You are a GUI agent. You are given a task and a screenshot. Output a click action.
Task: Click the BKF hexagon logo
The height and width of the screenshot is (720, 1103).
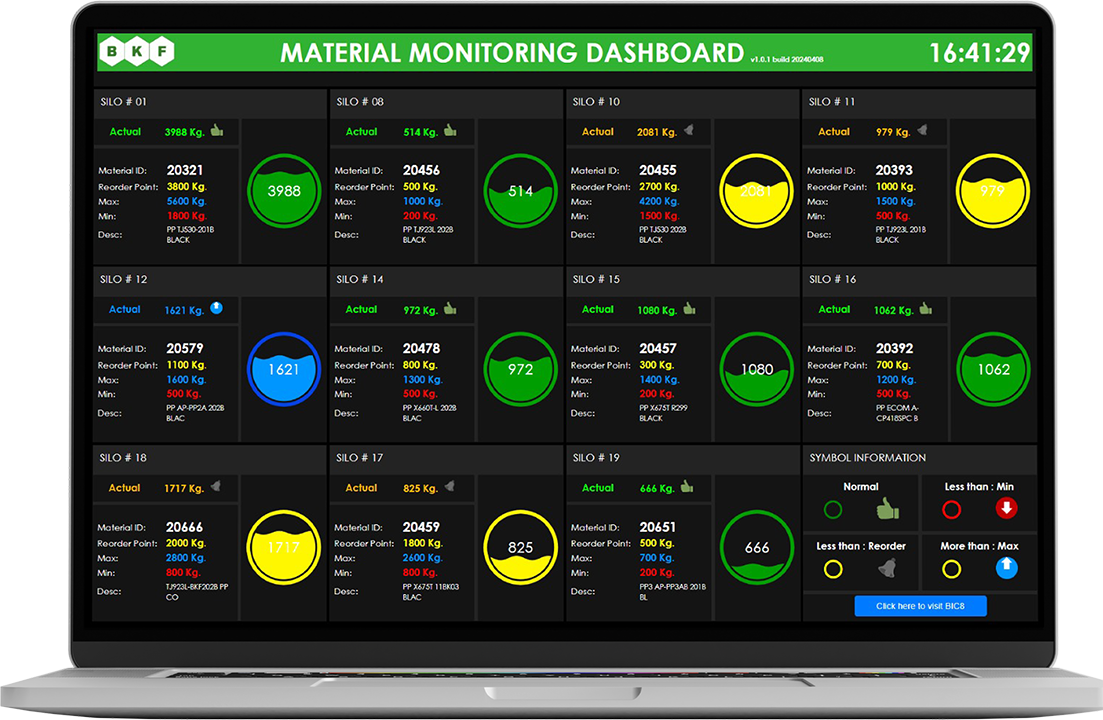point(136,52)
